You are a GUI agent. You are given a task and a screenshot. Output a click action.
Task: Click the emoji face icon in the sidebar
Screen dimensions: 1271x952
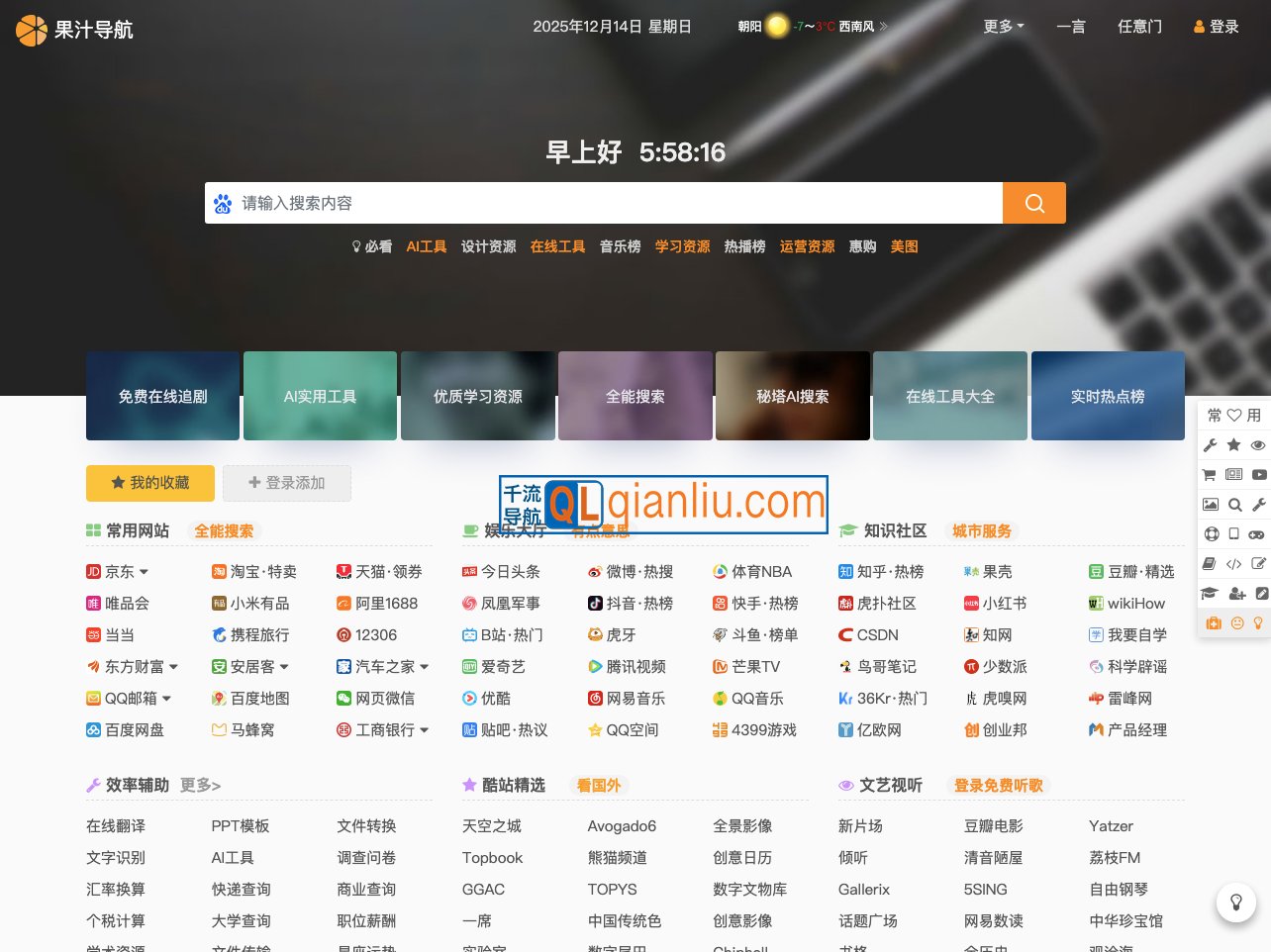click(1236, 622)
